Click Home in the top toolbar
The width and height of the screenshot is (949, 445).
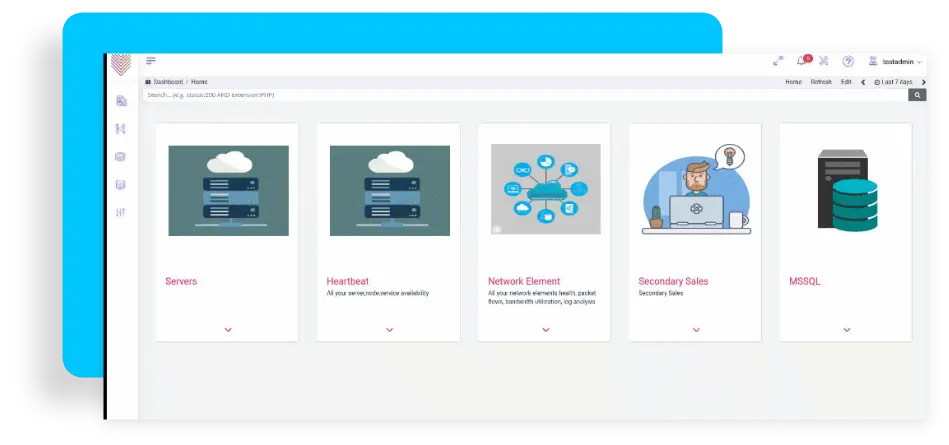coord(793,82)
